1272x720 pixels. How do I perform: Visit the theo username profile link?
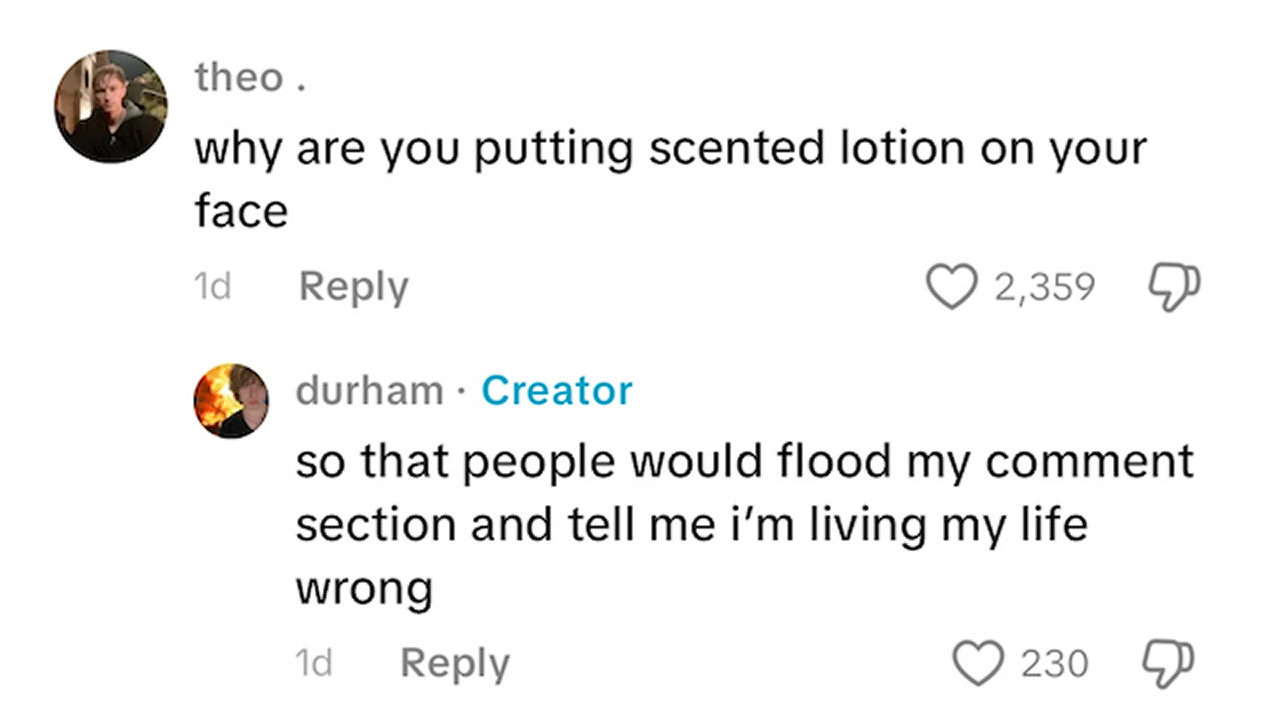[240, 78]
